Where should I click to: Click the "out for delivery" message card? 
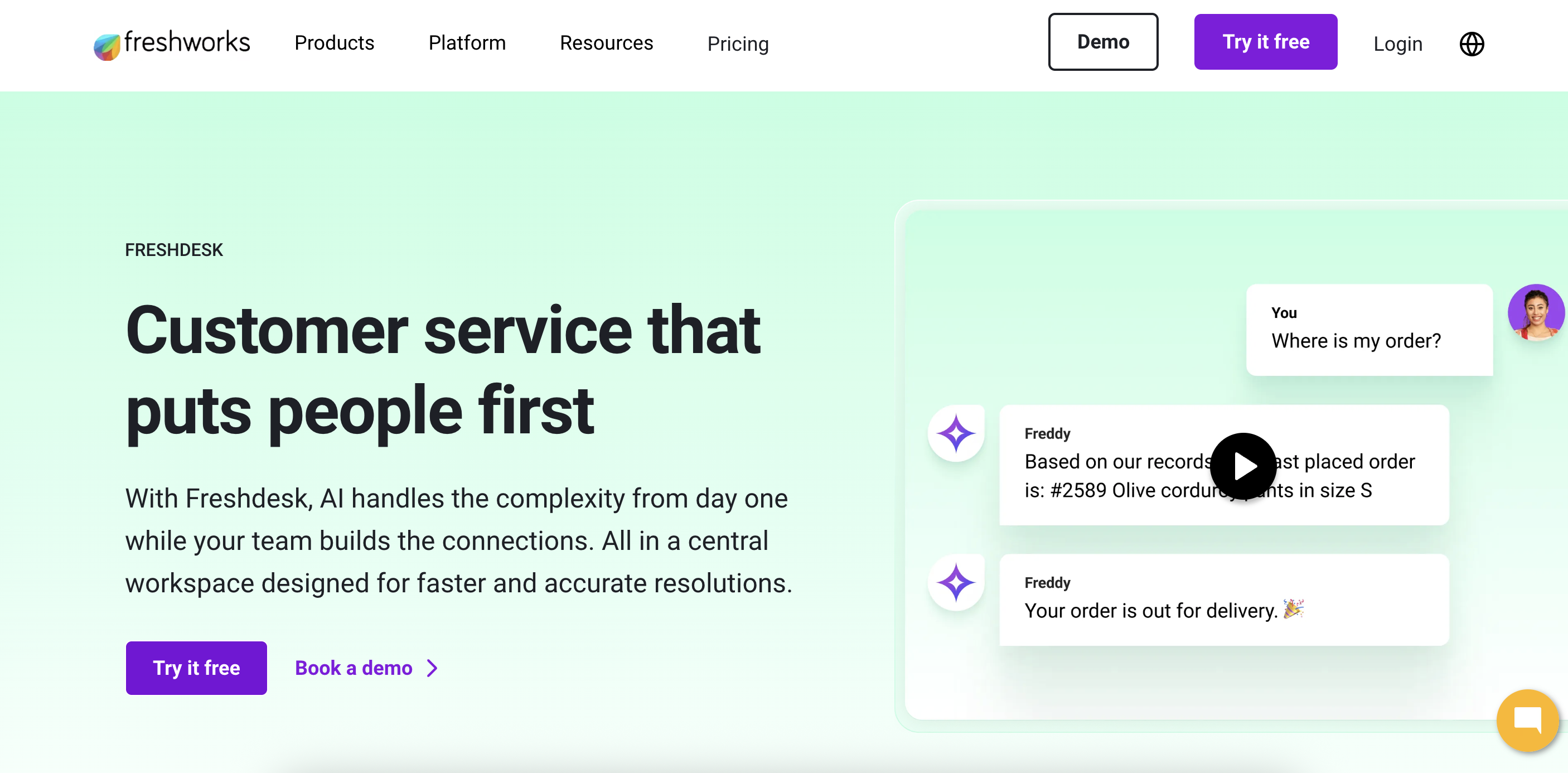pos(1223,600)
